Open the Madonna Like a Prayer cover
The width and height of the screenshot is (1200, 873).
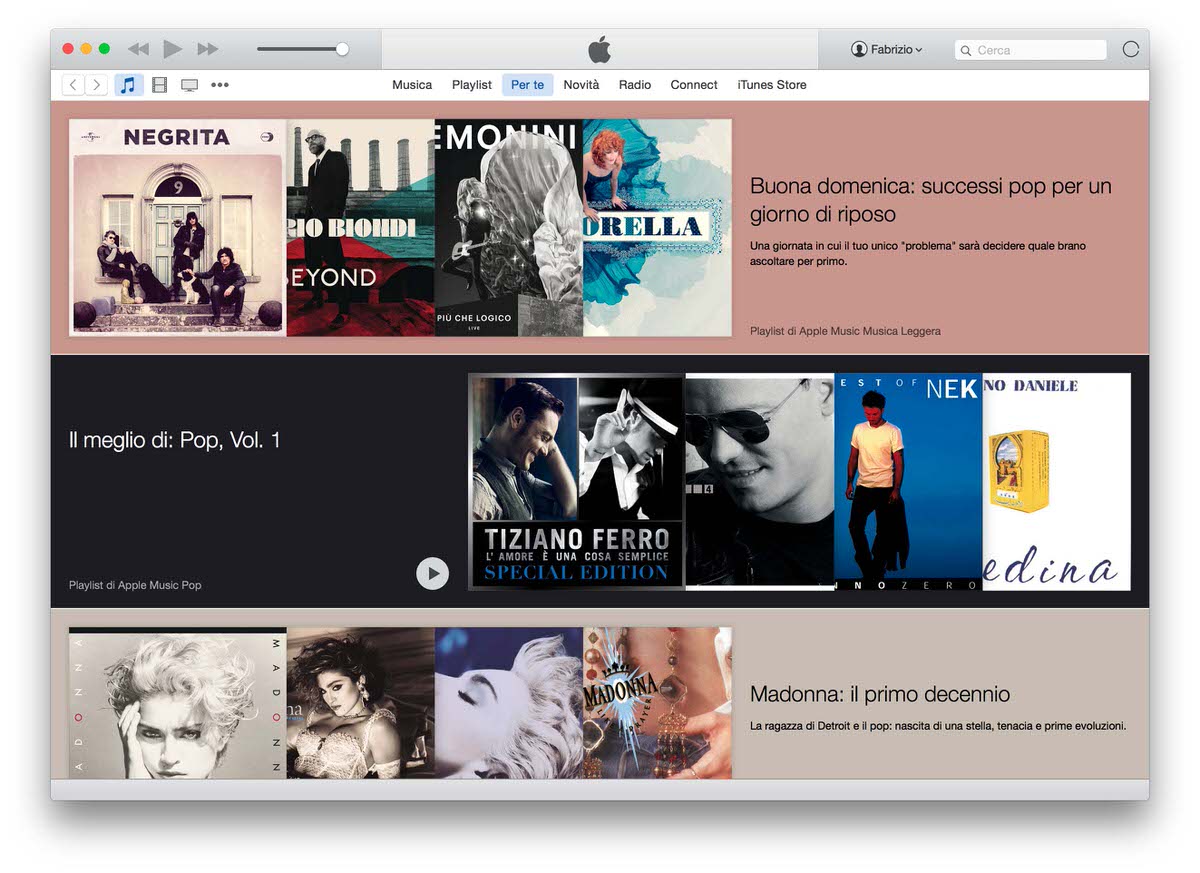[x=657, y=703]
